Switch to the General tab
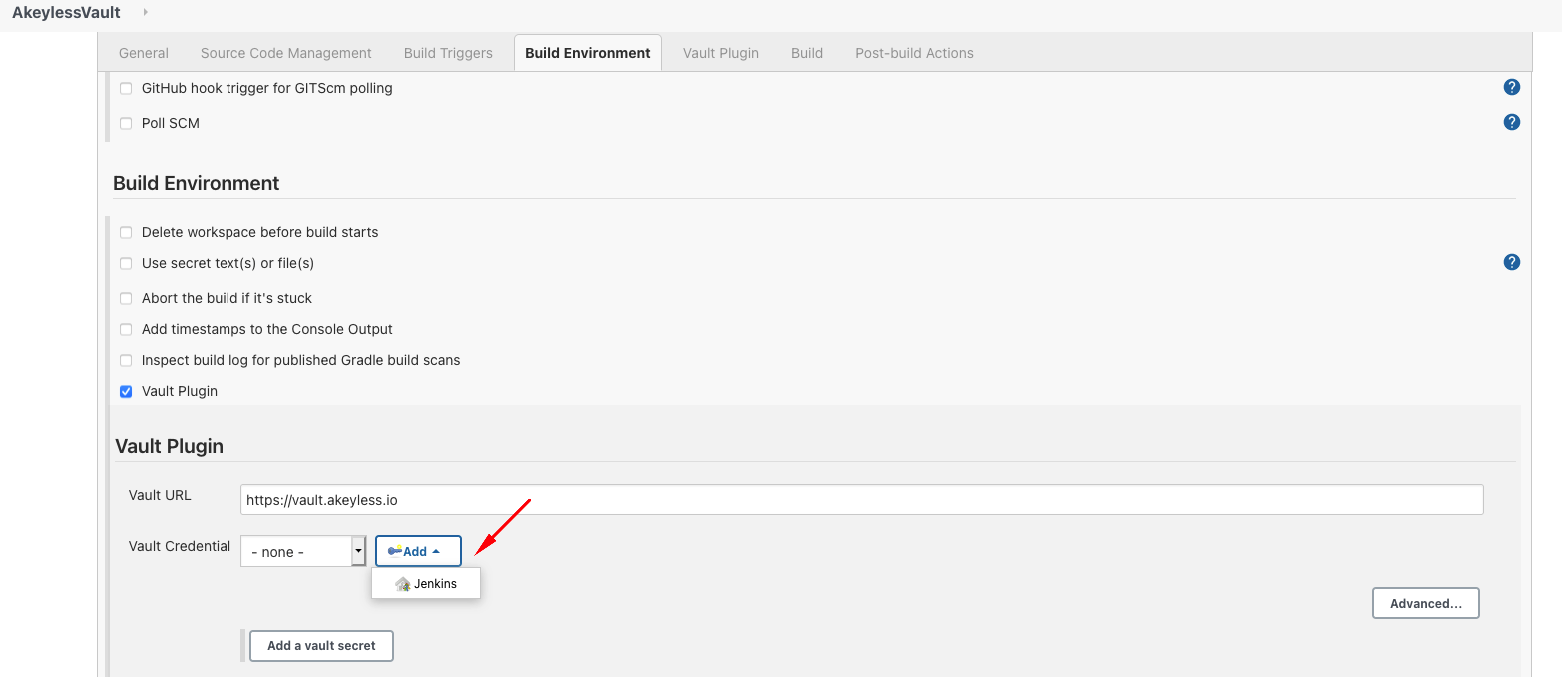The image size is (1562, 677). 144,53
